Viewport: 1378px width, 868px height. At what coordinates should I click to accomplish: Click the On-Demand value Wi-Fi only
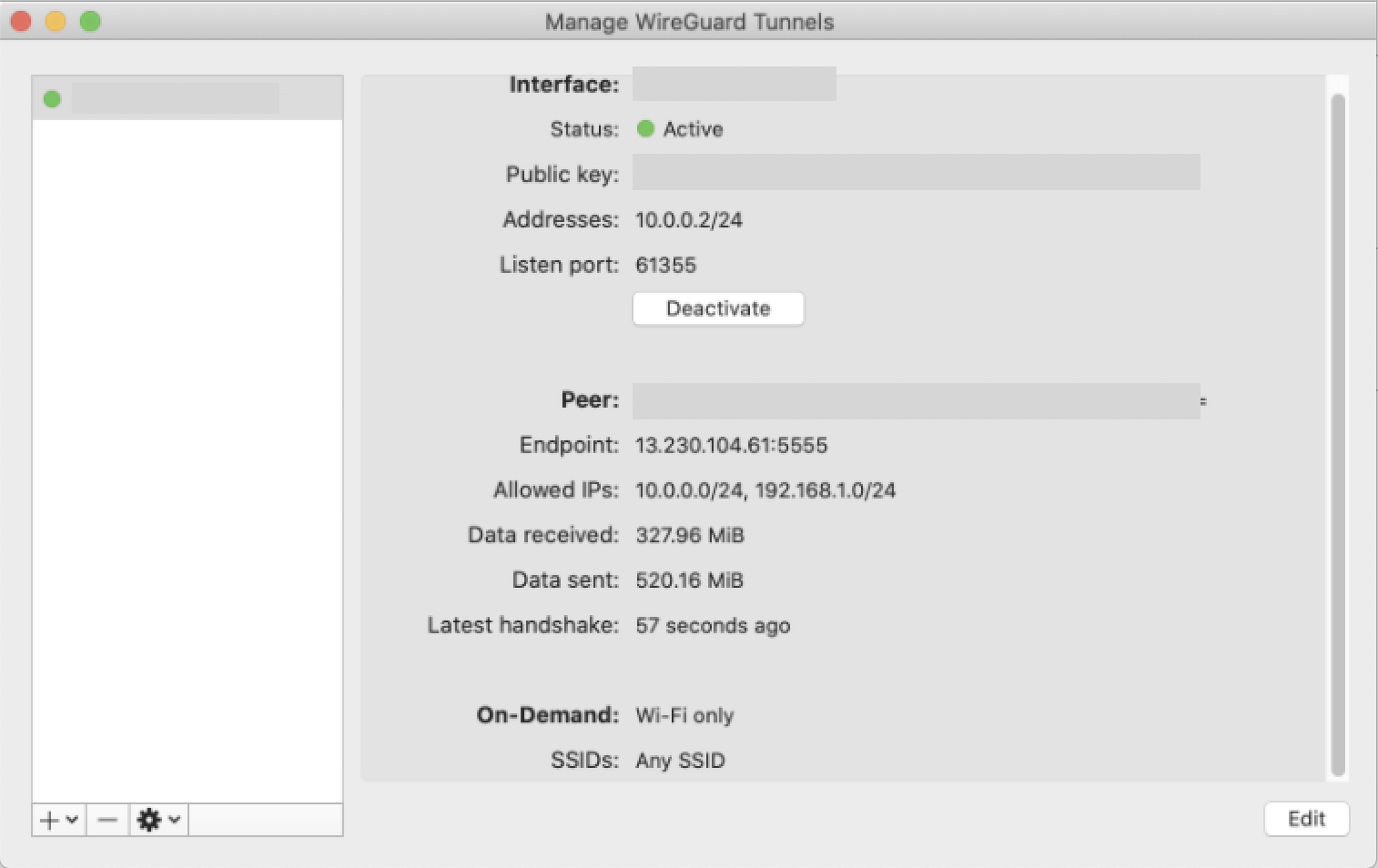(684, 715)
